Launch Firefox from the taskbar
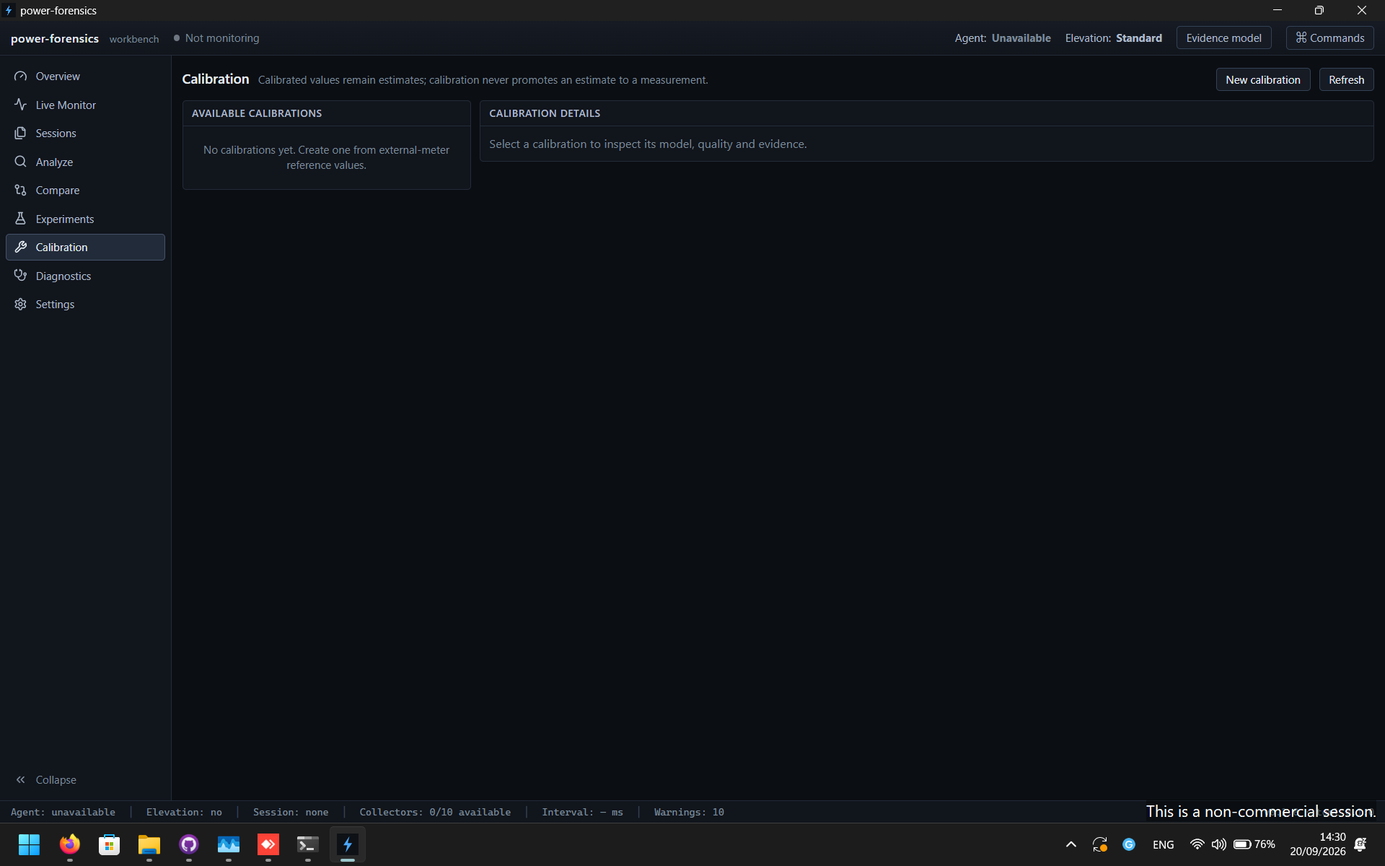The height and width of the screenshot is (866, 1385). click(x=69, y=845)
